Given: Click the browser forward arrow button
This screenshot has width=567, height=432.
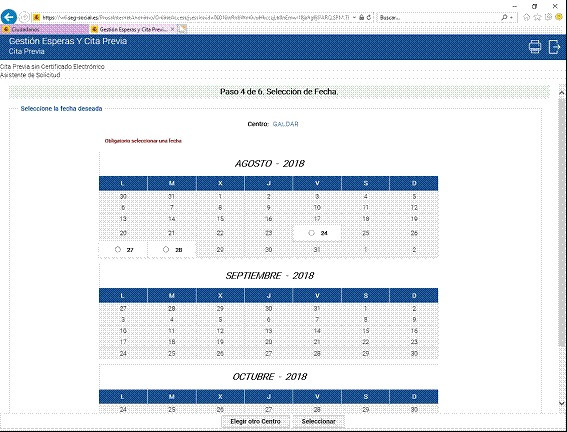Looking at the screenshot, I should (x=24, y=17).
